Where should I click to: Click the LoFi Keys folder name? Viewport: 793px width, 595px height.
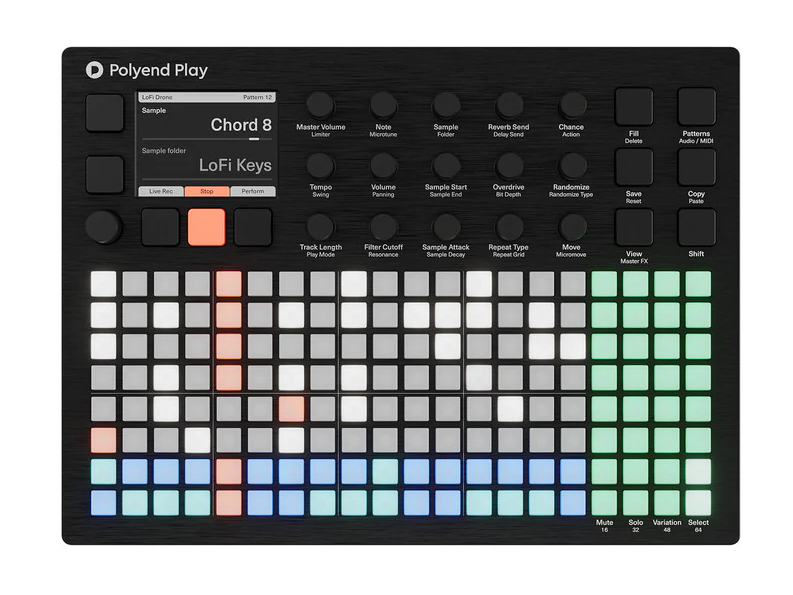(235, 165)
